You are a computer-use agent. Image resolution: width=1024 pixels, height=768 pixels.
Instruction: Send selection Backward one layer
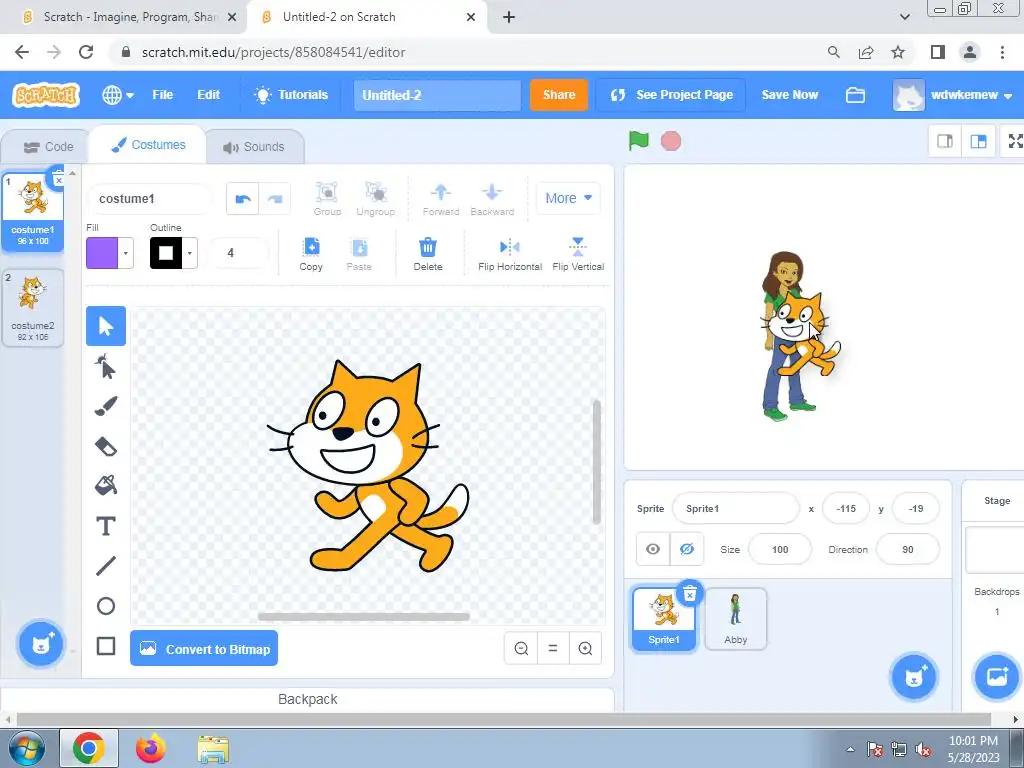492,199
